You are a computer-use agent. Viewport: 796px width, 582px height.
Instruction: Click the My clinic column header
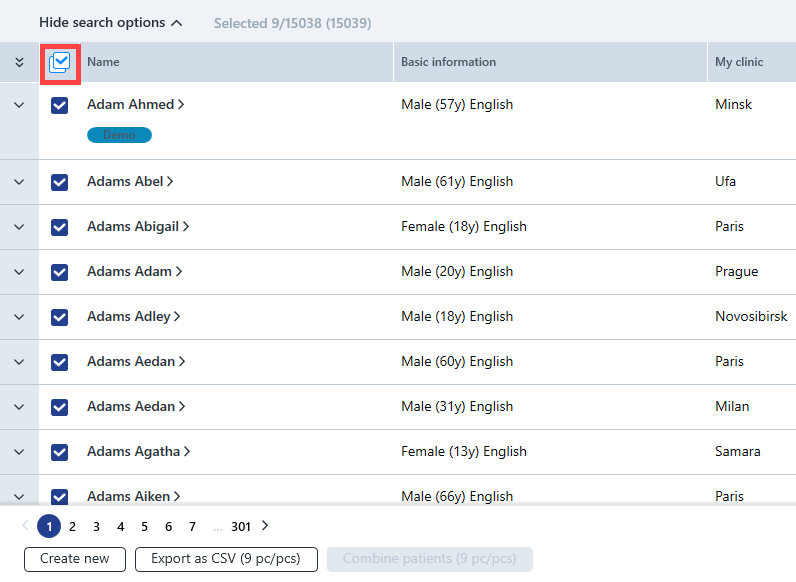point(739,62)
